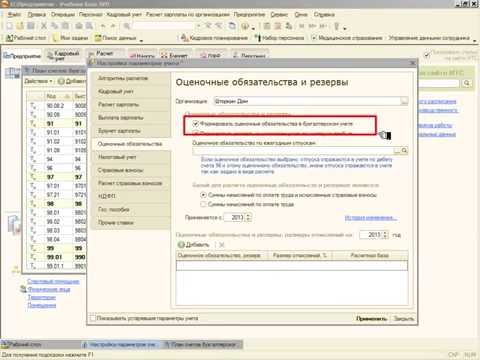Screen dimensions: 480x360
Task: Toggle Показывать устаревшие параметры учета checkbox
Action: click(93, 318)
